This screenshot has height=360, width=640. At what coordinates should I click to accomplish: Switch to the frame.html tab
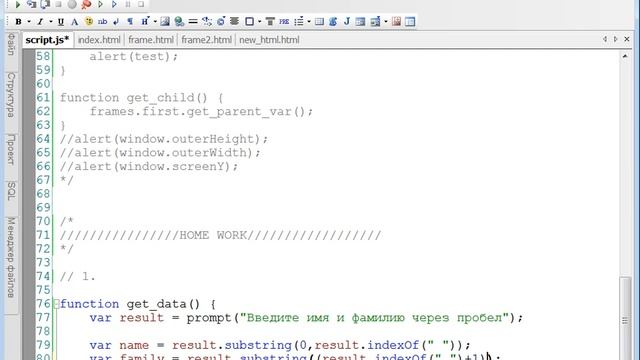click(151, 40)
